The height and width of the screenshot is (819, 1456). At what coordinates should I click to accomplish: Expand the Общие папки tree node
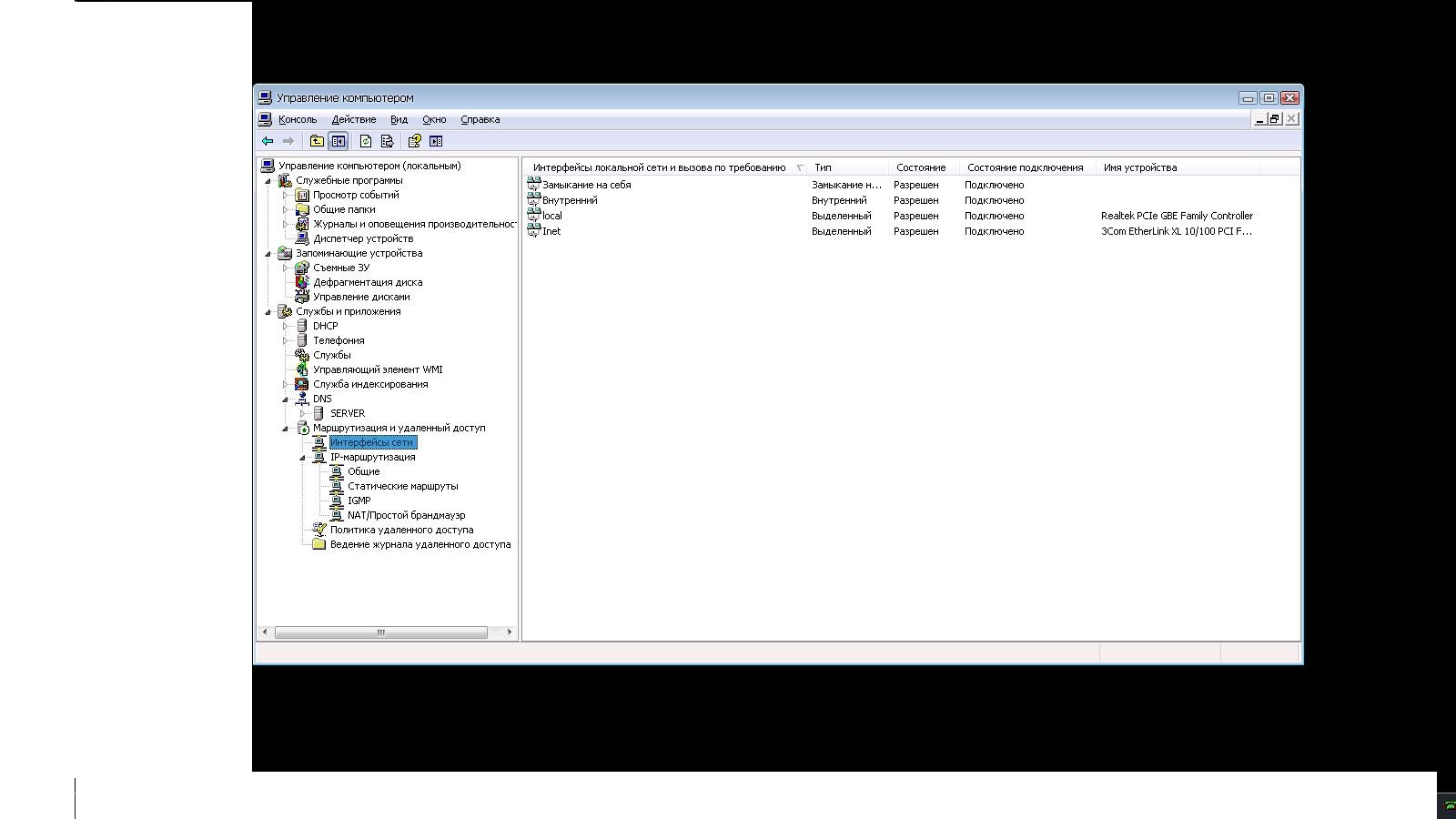point(285,209)
